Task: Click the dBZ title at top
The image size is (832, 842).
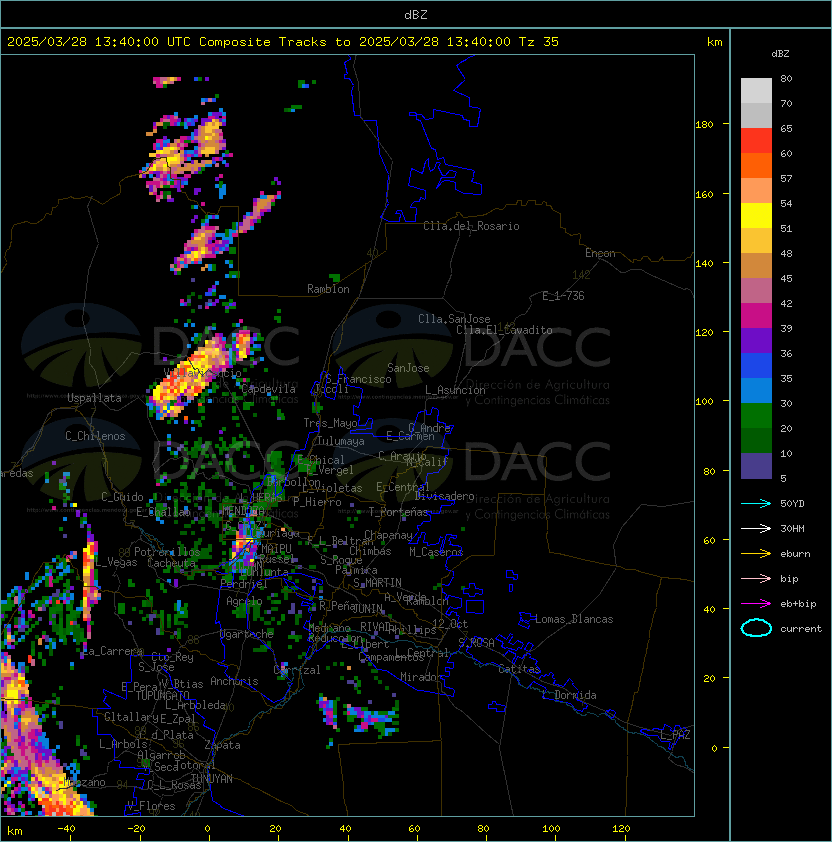Action: tap(416, 14)
